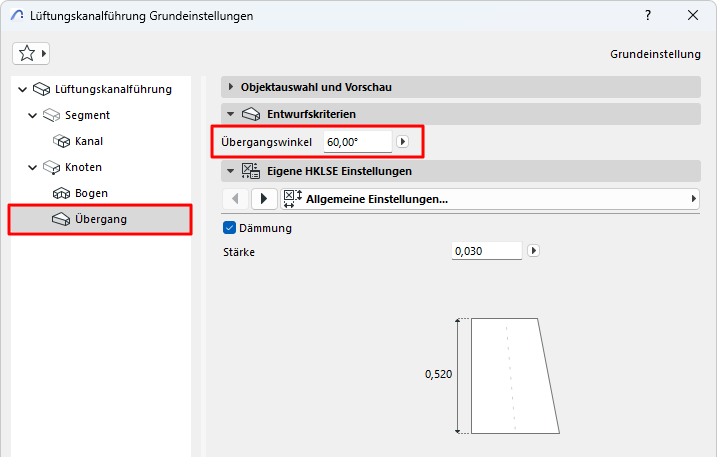Select the Segment tree item
This screenshot has height=457, width=717.
tap(87, 115)
